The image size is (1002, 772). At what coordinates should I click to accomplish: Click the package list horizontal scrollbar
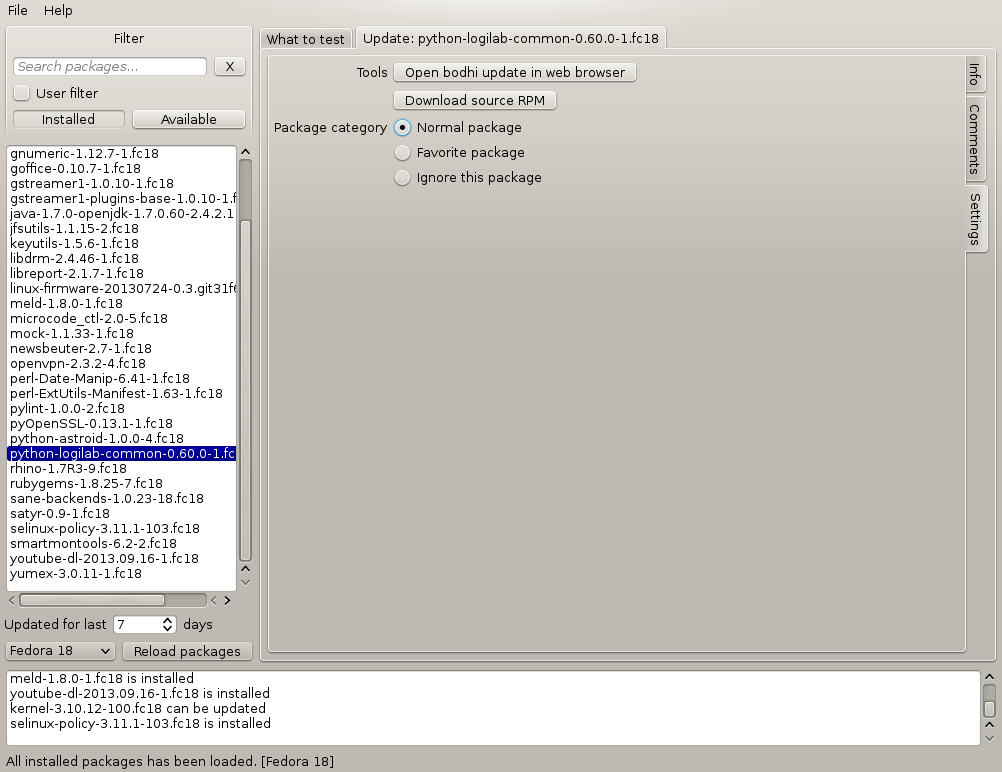point(93,600)
